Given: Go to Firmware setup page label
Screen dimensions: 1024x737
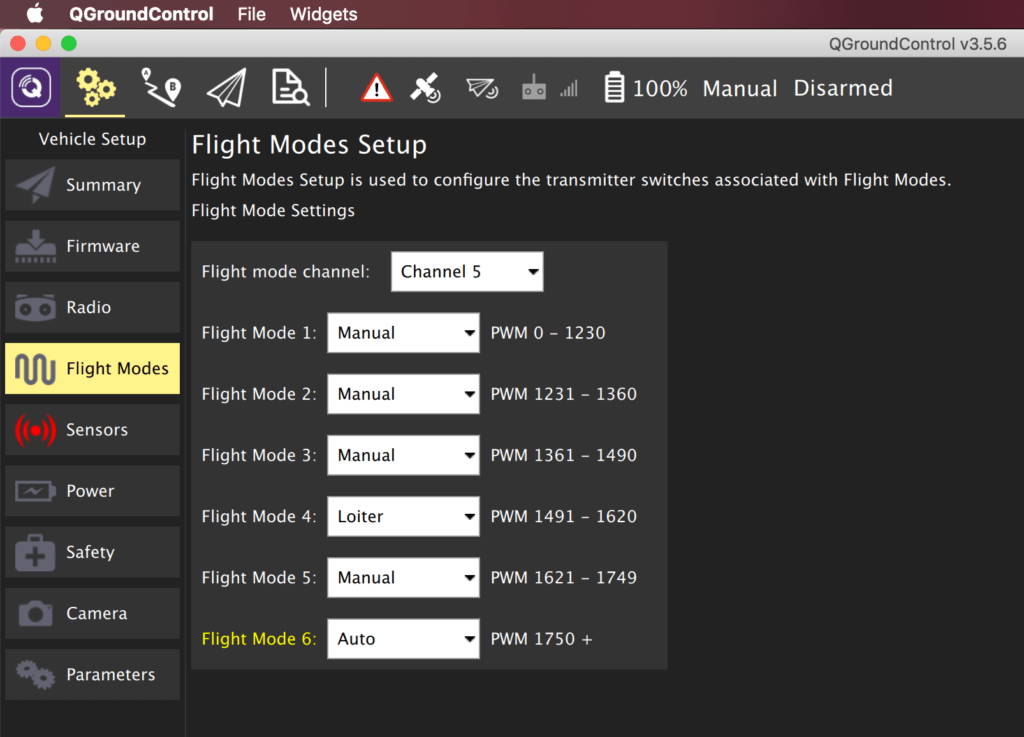Looking at the screenshot, I should pyautogui.click(x=103, y=246).
